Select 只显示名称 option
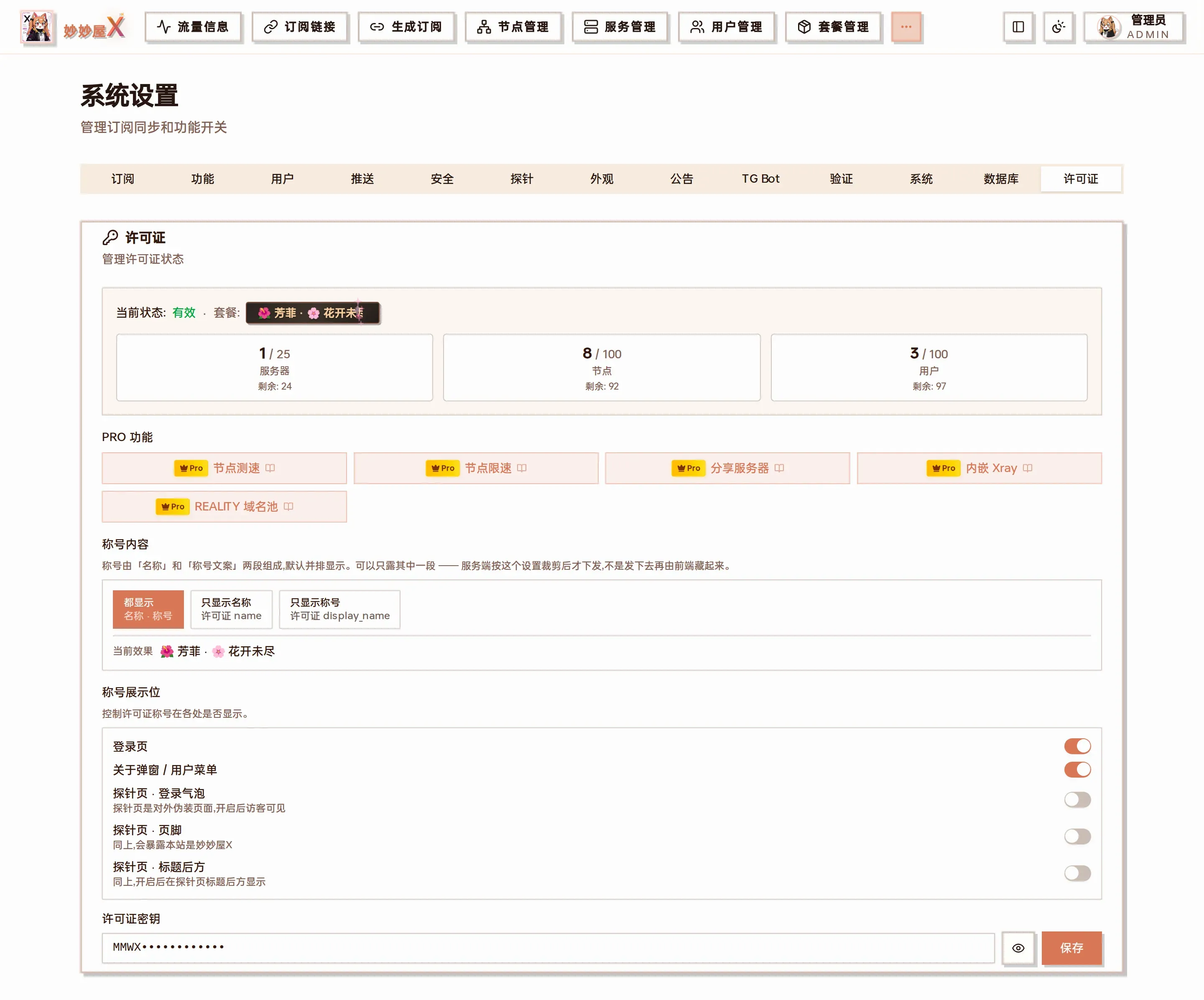The width and height of the screenshot is (1204, 1000). pos(231,609)
